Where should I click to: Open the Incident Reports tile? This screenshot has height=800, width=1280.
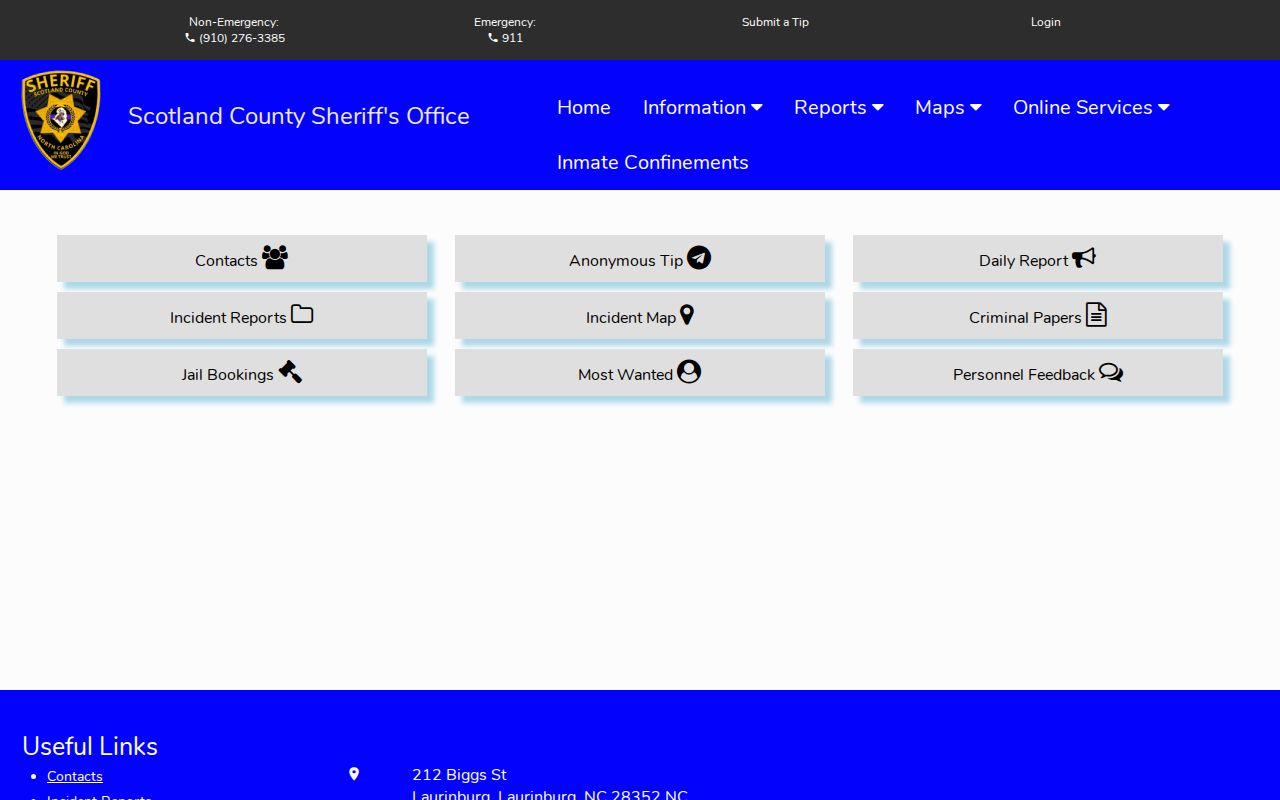pos(242,315)
